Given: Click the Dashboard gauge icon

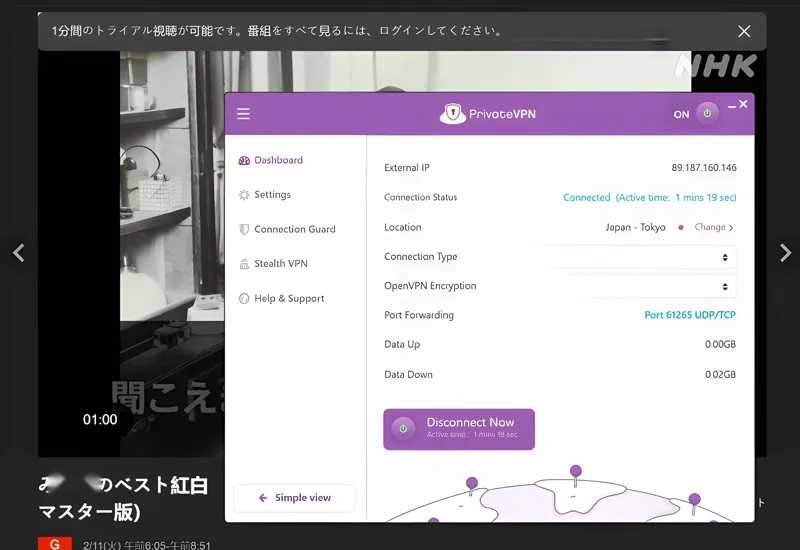Looking at the screenshot, I should (244, 160).
